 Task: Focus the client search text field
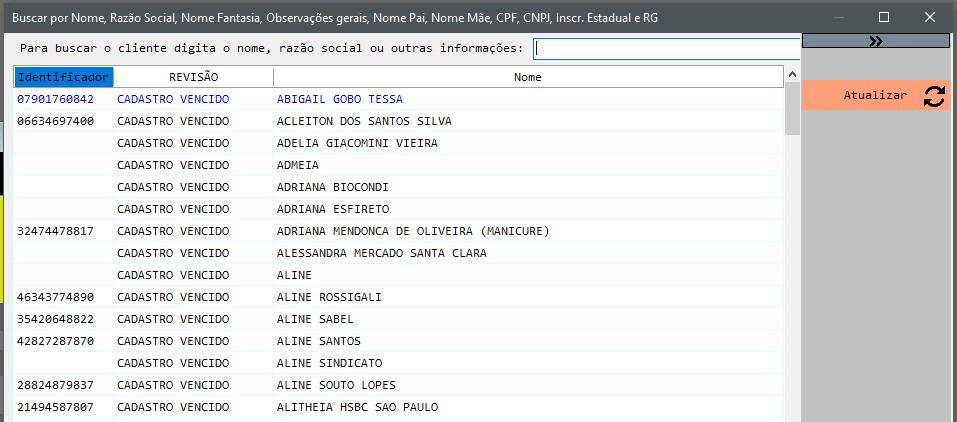[666, 48]
